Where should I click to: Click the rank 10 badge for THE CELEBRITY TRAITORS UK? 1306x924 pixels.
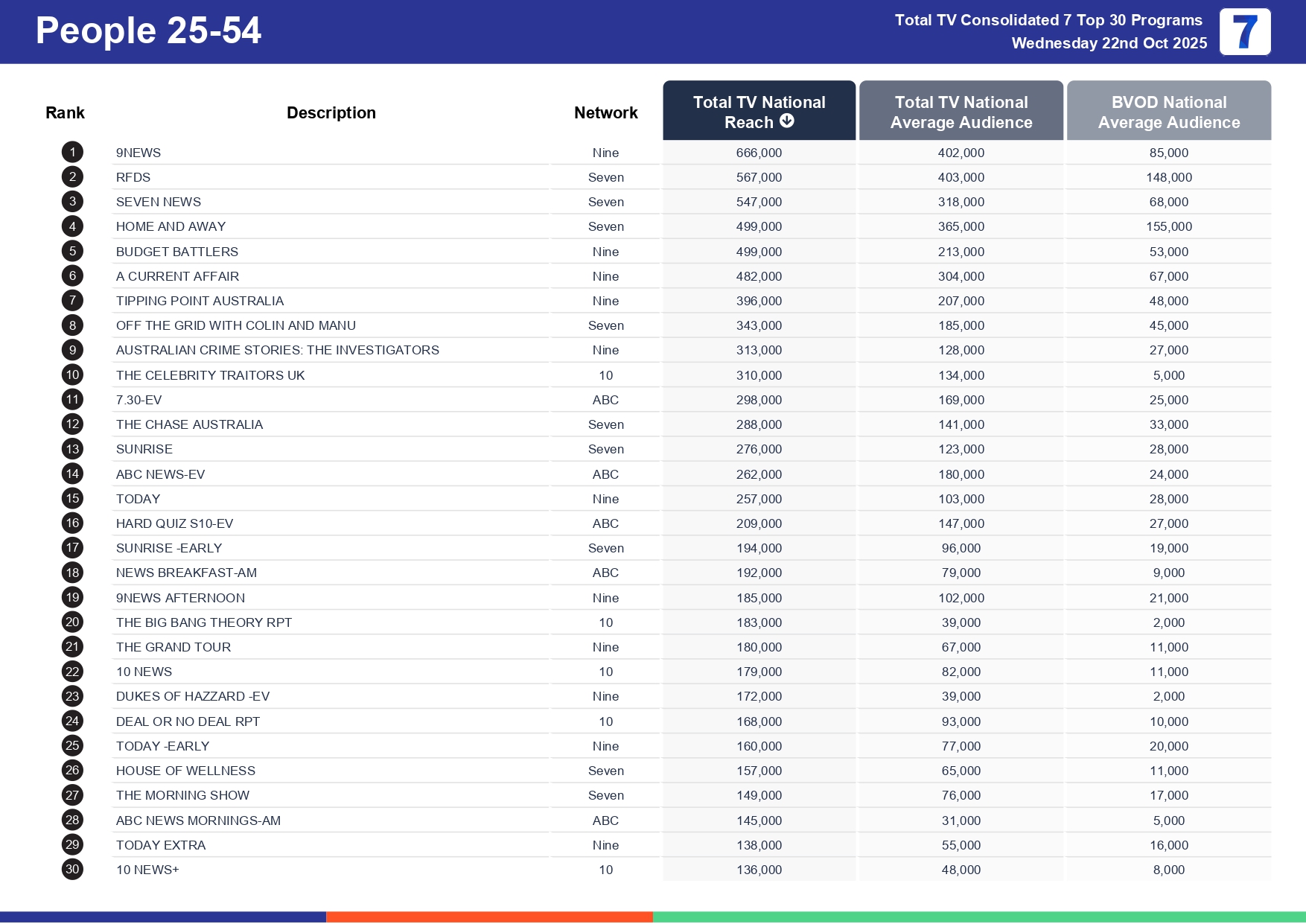tap(71, 375)
